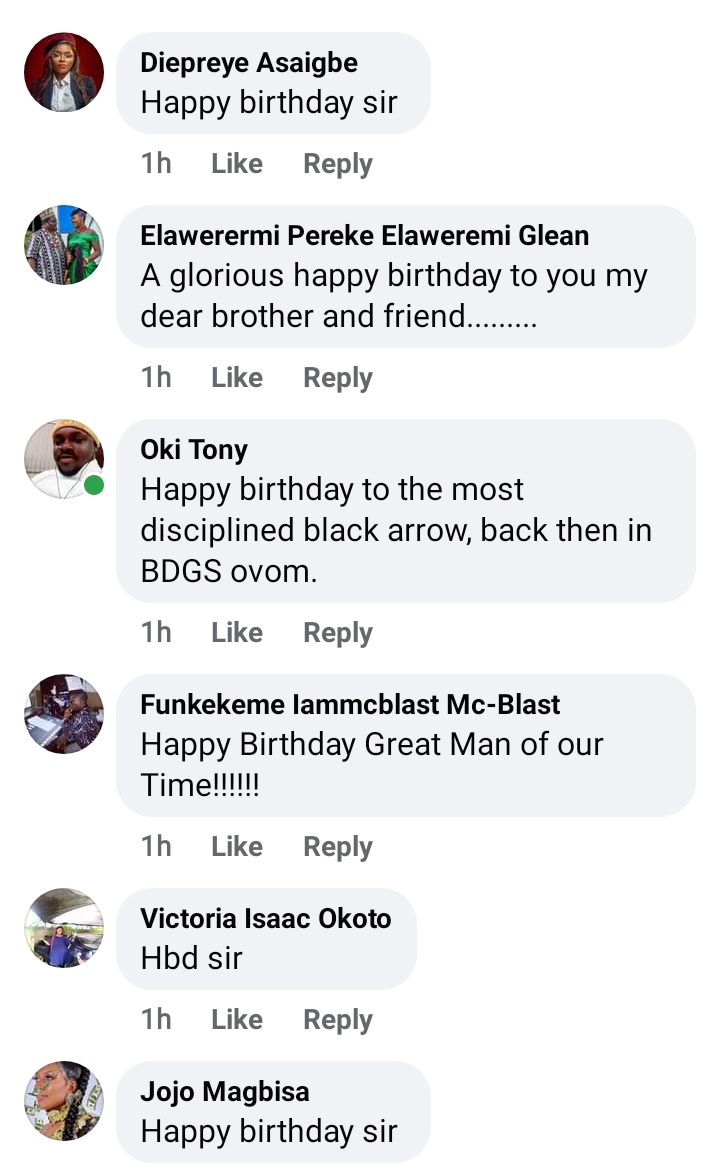Click the 1h timestamp under Diepreye's comment
This screenshot has width=719, height=1171.
156,163
